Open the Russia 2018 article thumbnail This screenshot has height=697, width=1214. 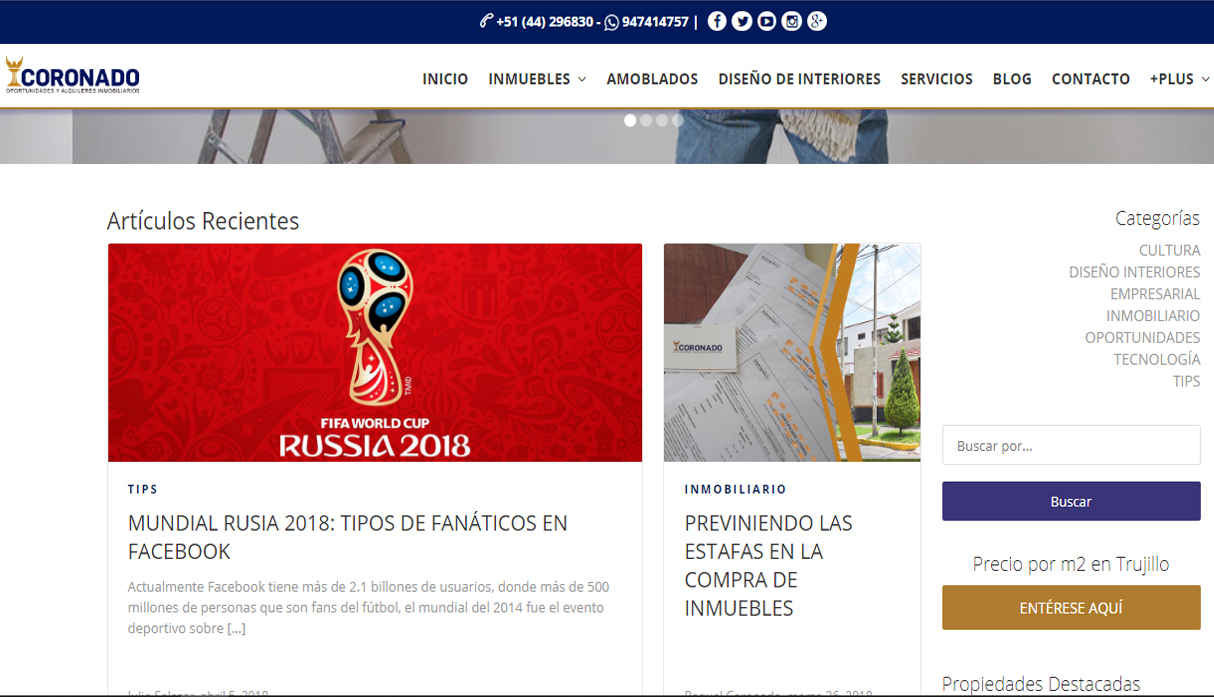375,353
